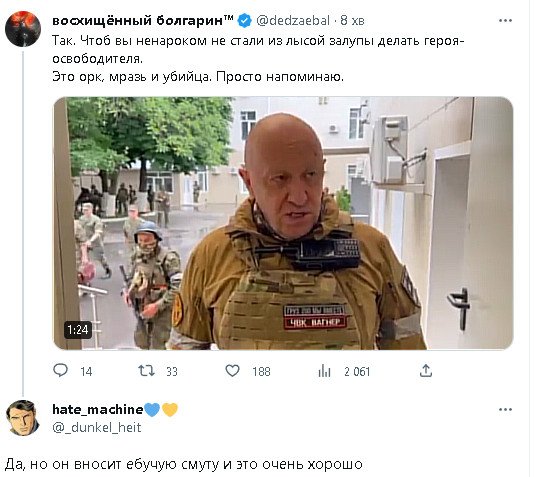Click the 33 retweets count
Image resolution: width=534 pixels, height=477 pixels.
click(x=172, y=371)
